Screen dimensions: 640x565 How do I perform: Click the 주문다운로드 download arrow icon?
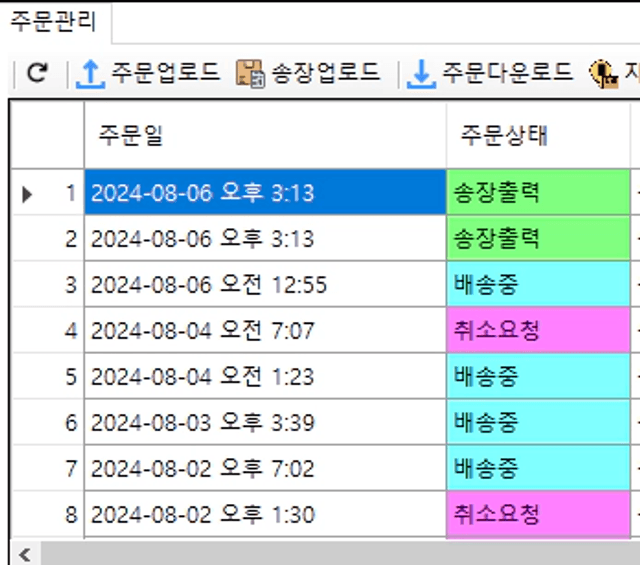pos(421,74)
